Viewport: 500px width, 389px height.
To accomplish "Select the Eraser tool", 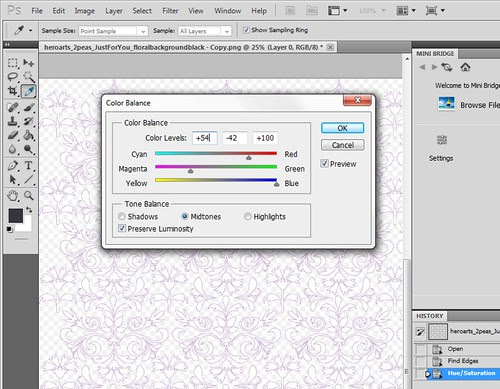I will pyautogui.click(x=13, y=135).
